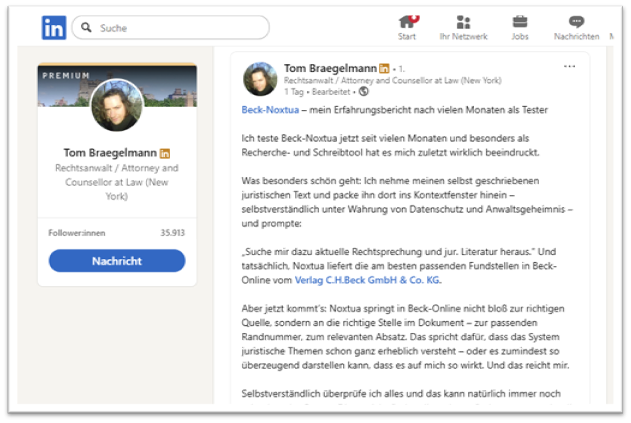
Task: Click the globe visibility icon under author
Action: [x=363, y=92]
